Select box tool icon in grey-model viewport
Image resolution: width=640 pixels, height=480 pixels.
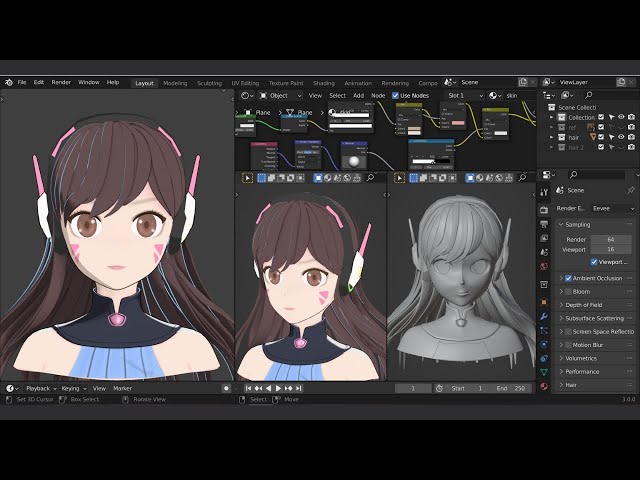click(x=400, y=178)
